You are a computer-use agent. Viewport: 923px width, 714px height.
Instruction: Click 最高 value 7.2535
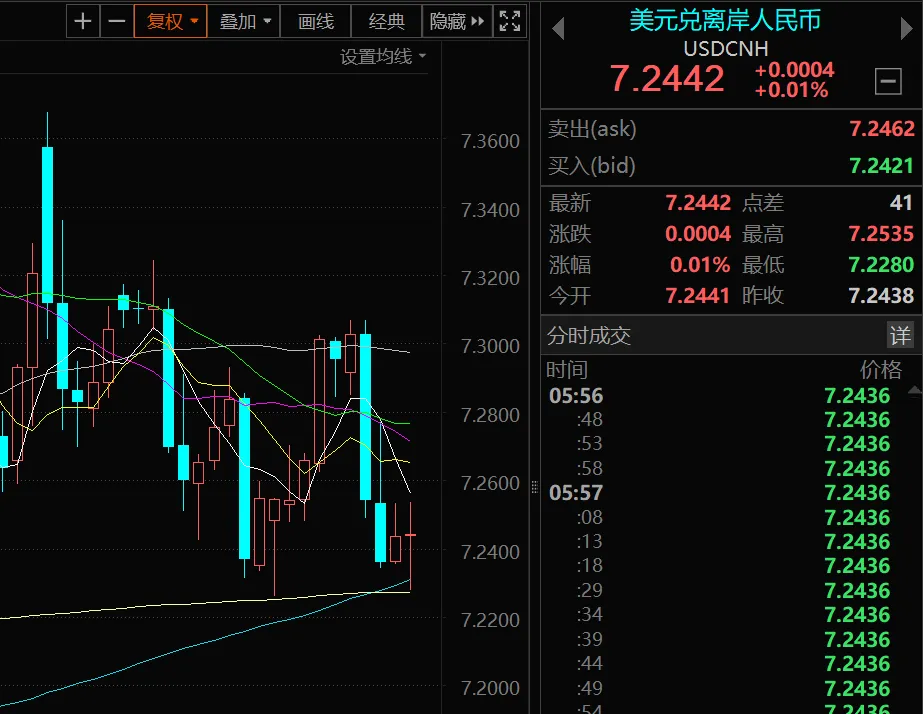(x=881, y=234)
